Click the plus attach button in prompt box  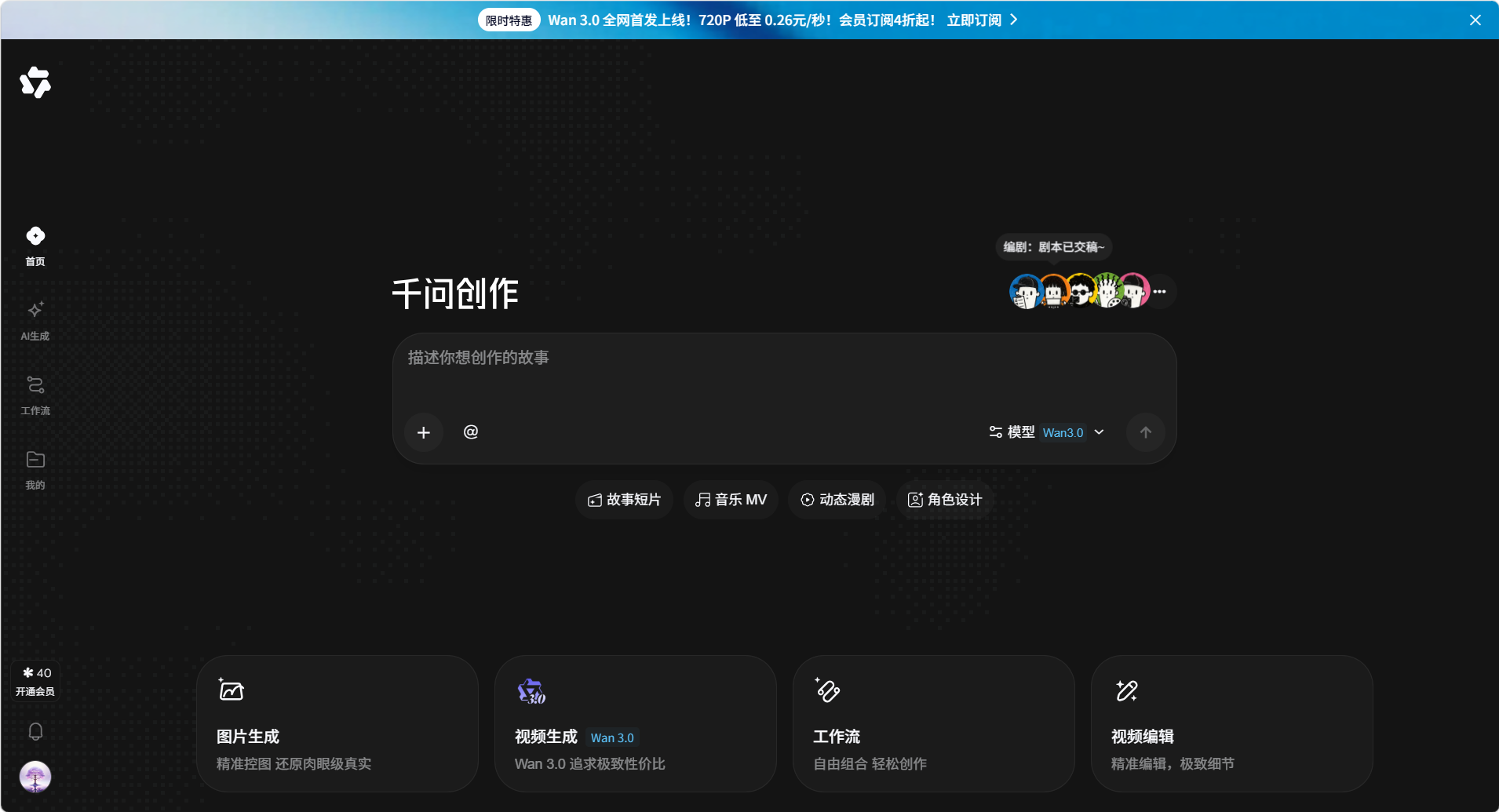pyautogui.click(x=424, y=432)
